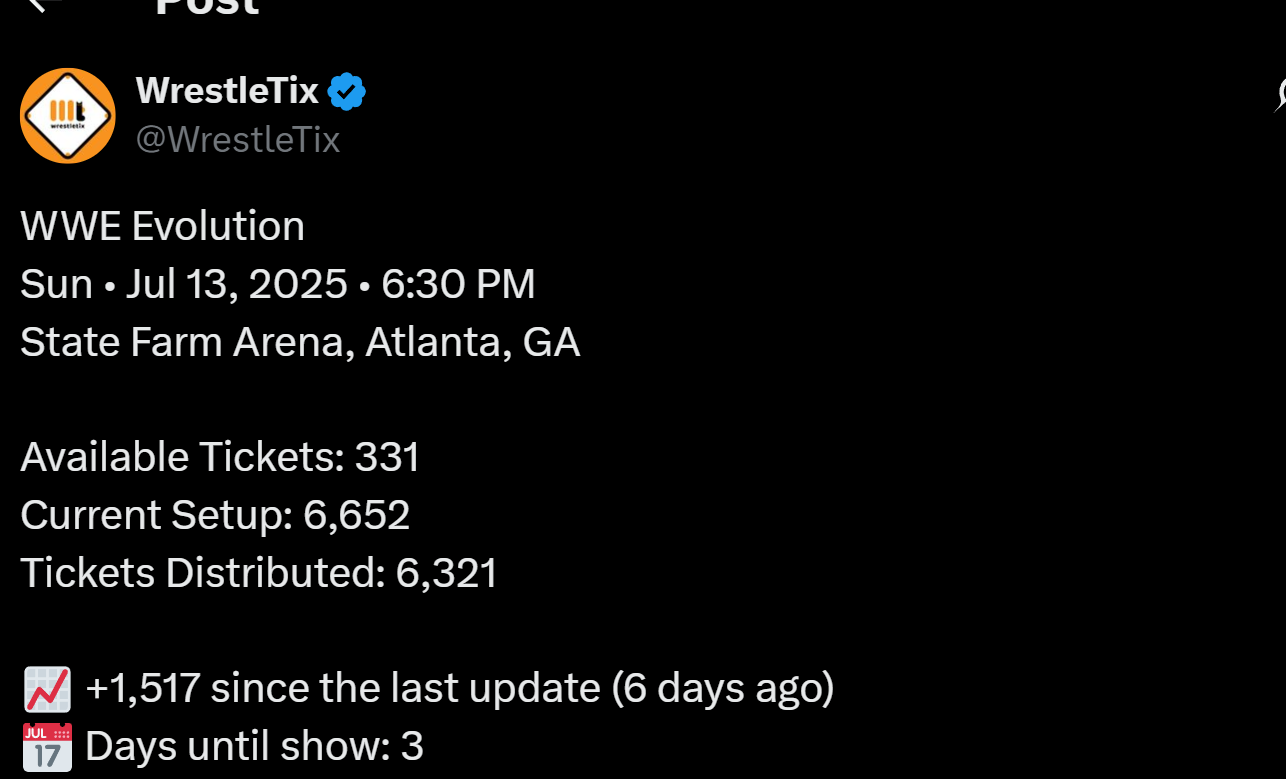This screenshot has height=779, width=1286.
Task: Click the Post header title
Action: (x=207, y=7)
